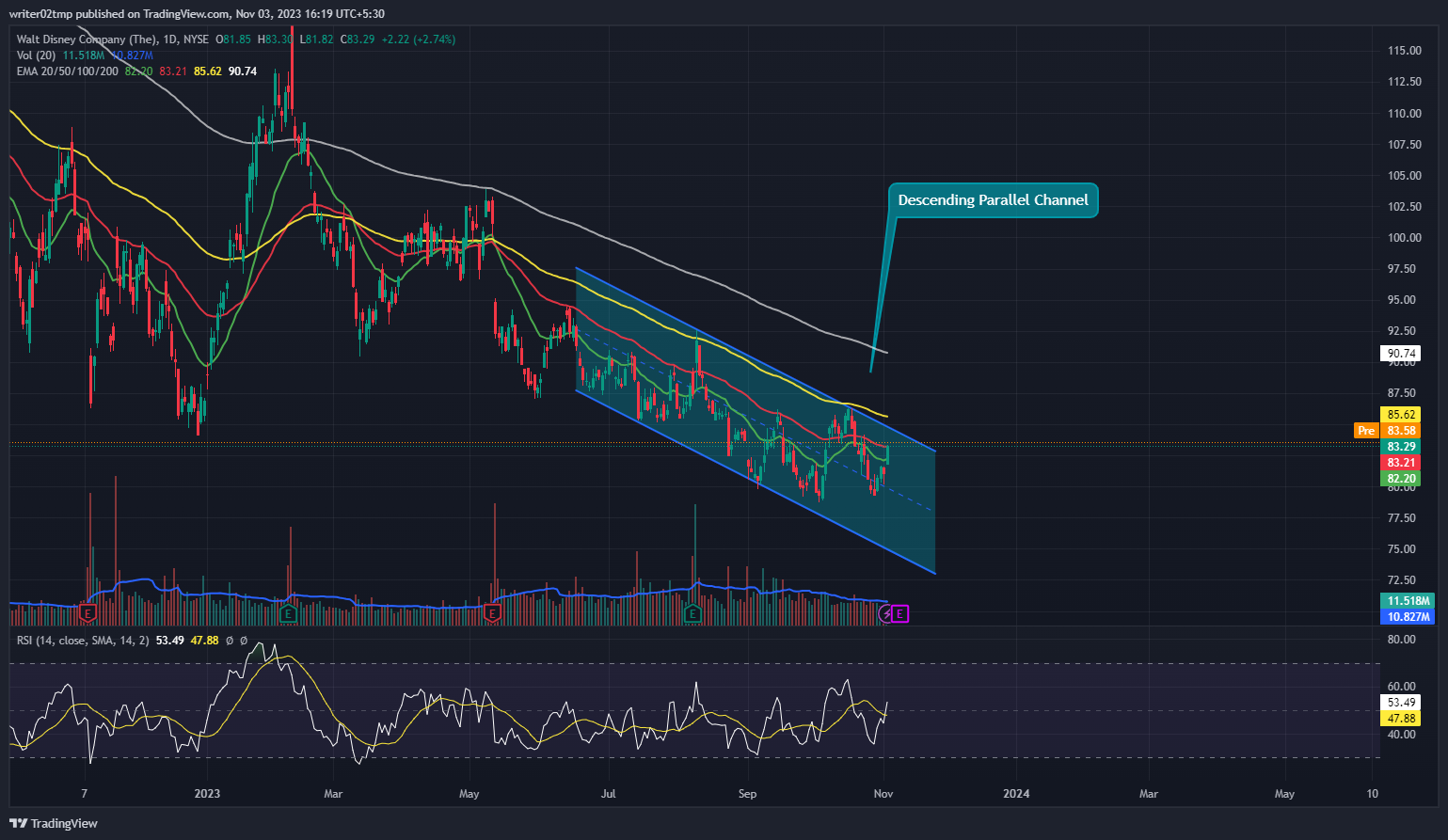Click the purple lightning bolt event icon
1448x840 pixels.
[886, 614]
